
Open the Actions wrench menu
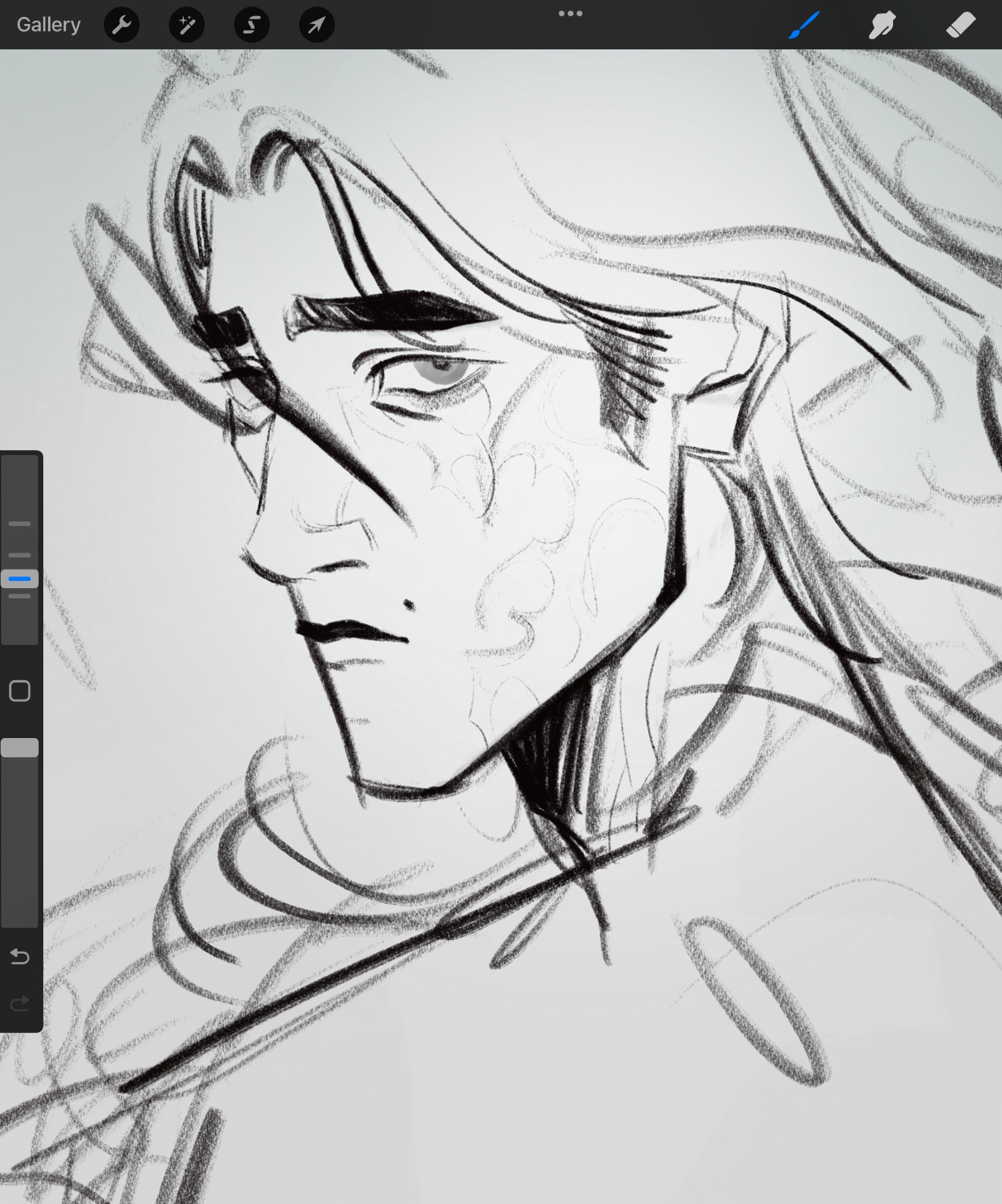[122, 25]
